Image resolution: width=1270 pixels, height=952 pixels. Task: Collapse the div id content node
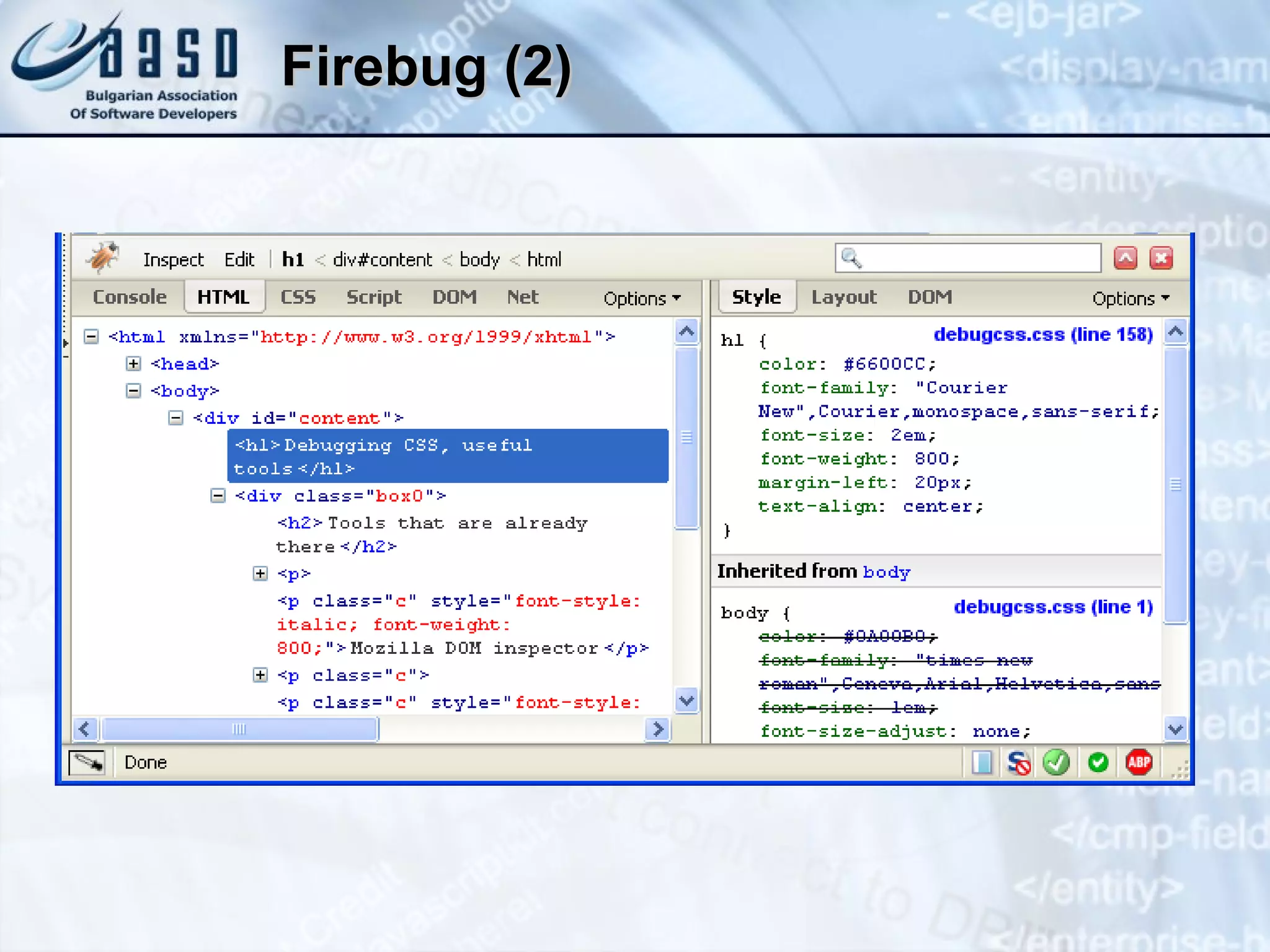(x=175, y=418)
